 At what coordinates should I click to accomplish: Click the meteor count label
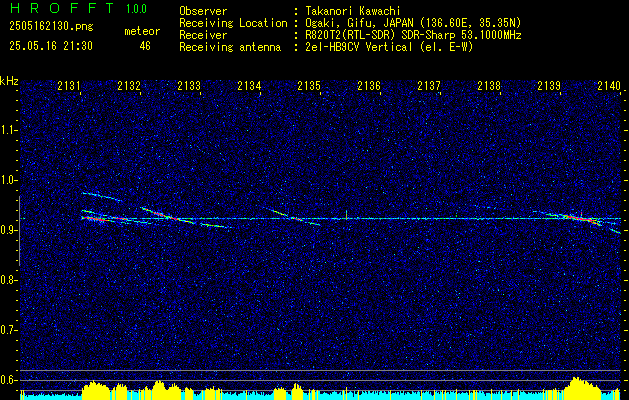tap(142, 31)
